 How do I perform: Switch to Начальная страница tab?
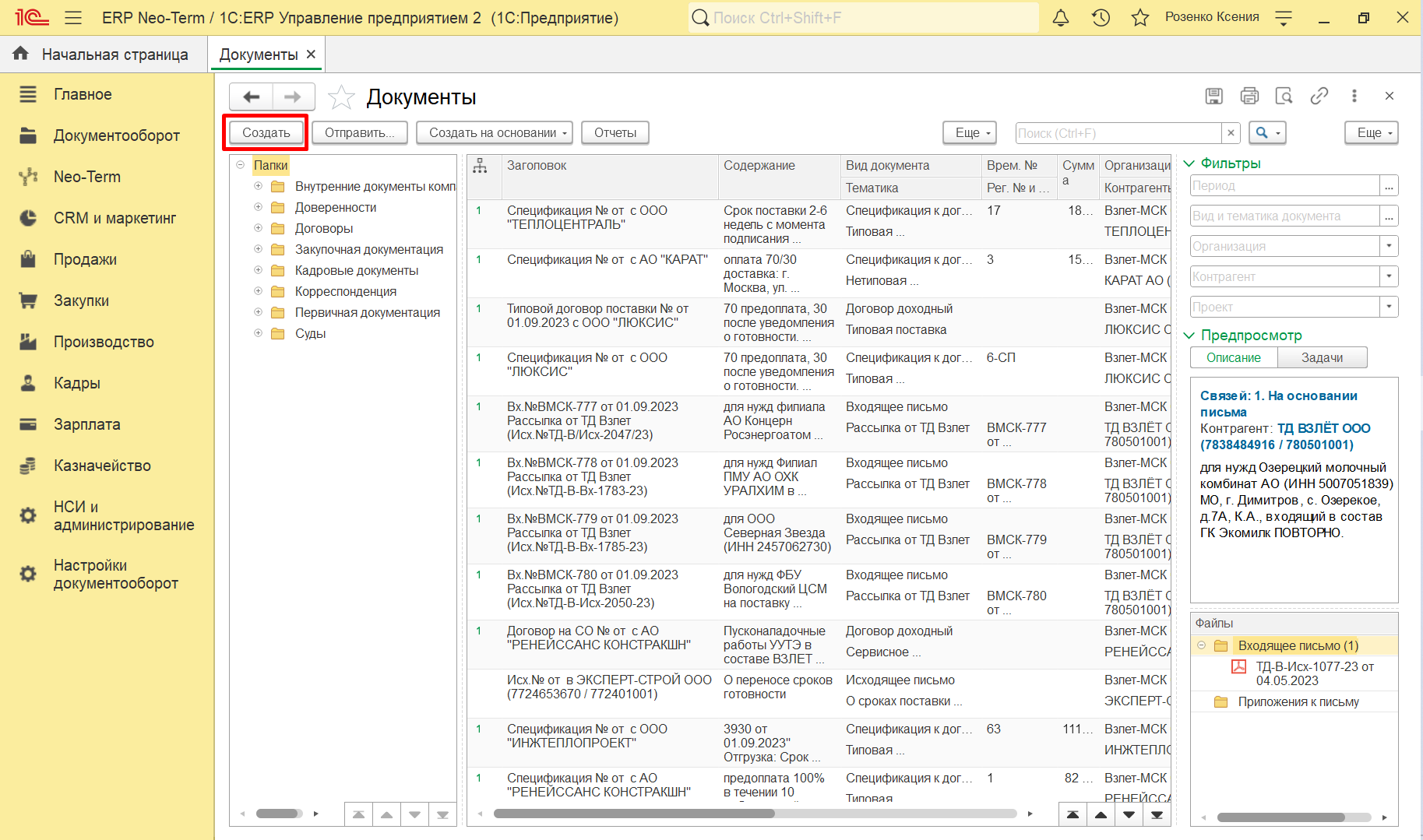103,54
